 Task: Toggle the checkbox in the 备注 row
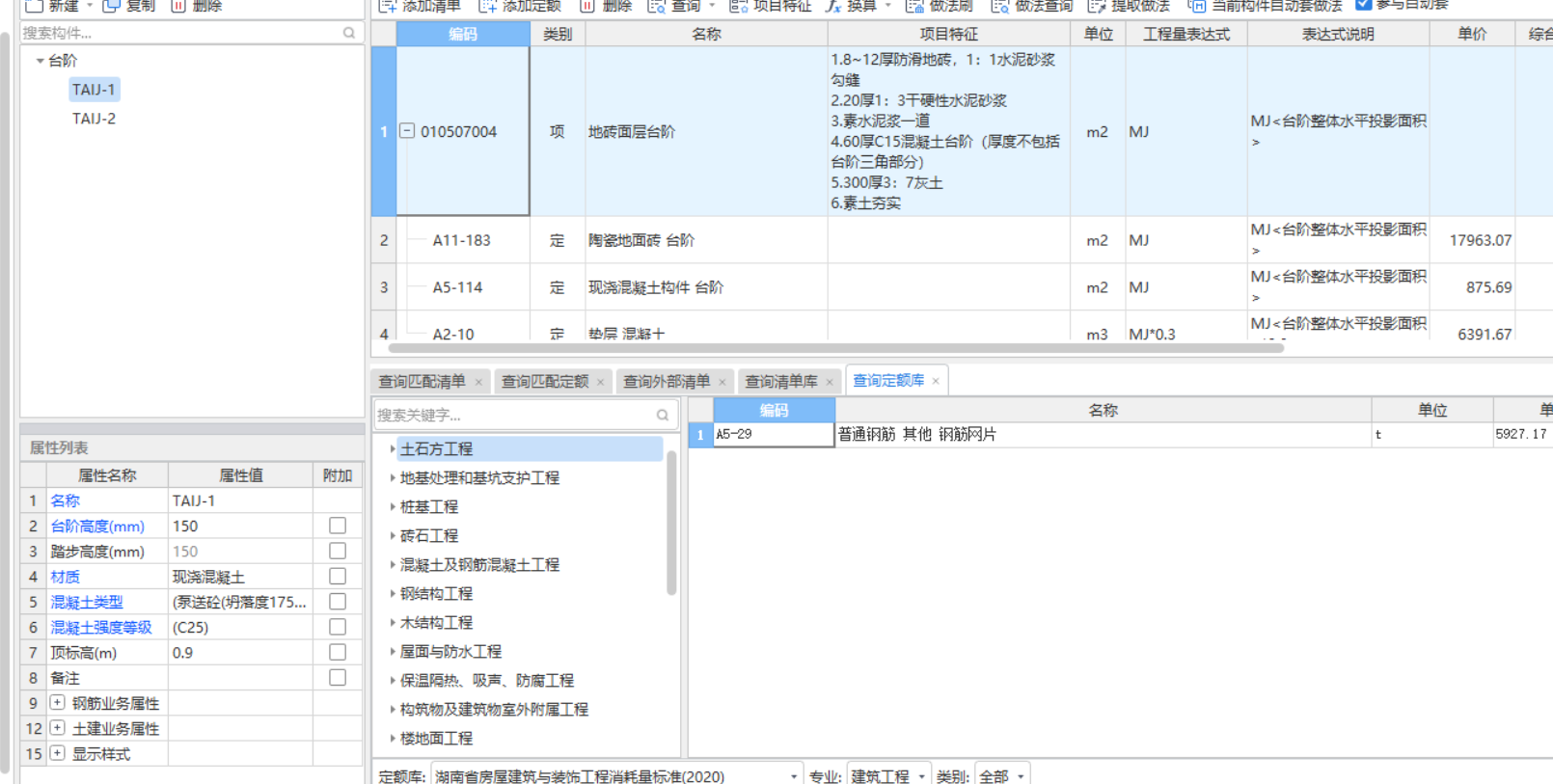click(x=338, y=677)
